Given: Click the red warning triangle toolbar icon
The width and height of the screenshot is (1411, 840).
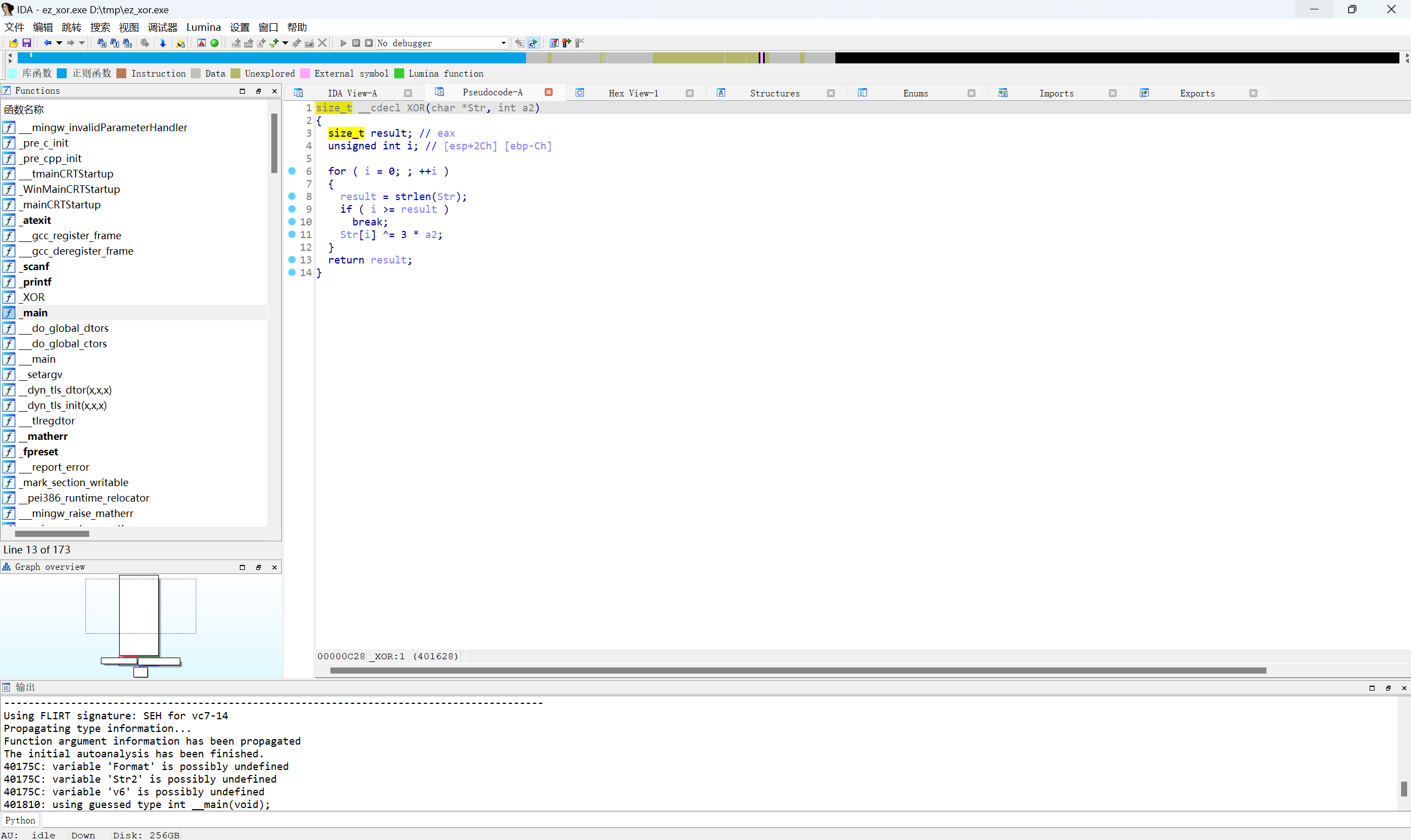Looking at the screenshot, I should (202, 43).
